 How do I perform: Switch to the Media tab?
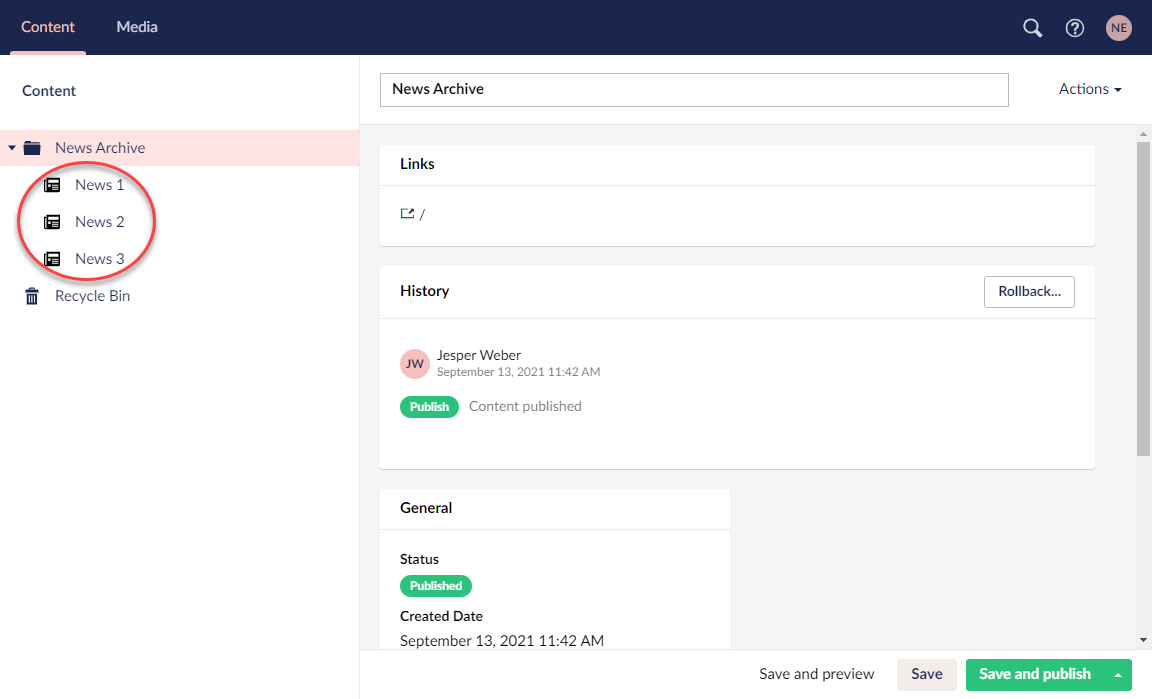coord(137,27)
